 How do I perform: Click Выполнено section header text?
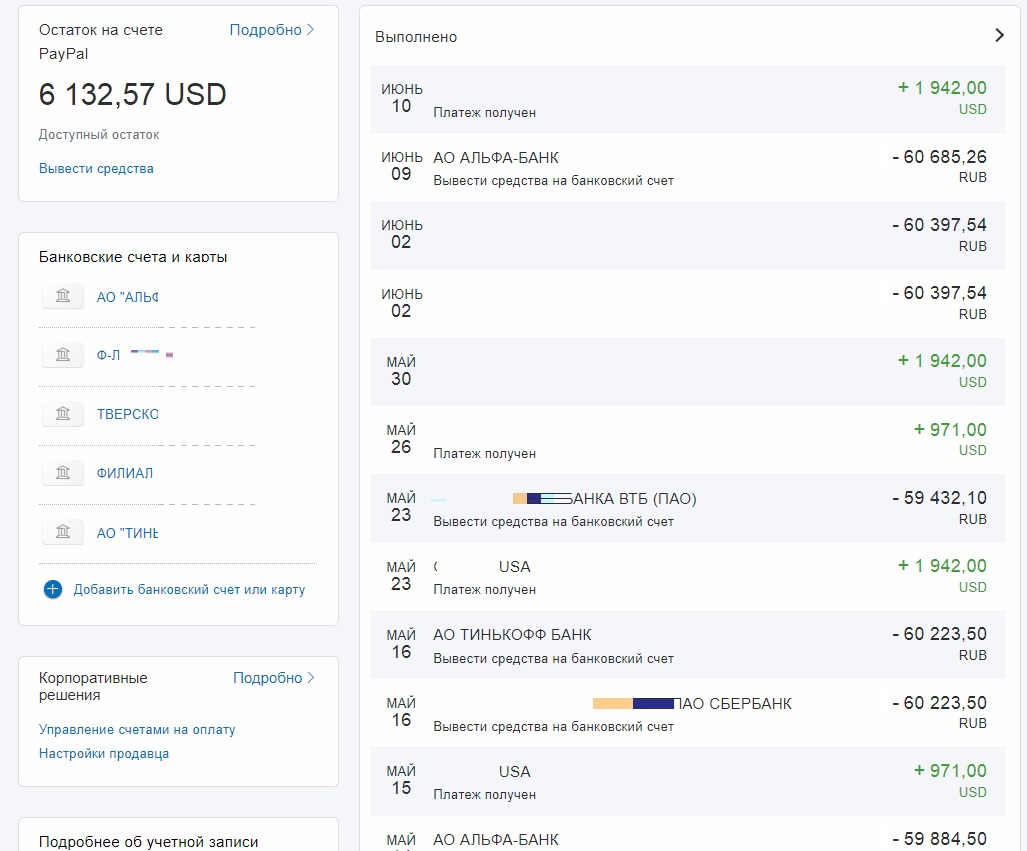(416, 37)
